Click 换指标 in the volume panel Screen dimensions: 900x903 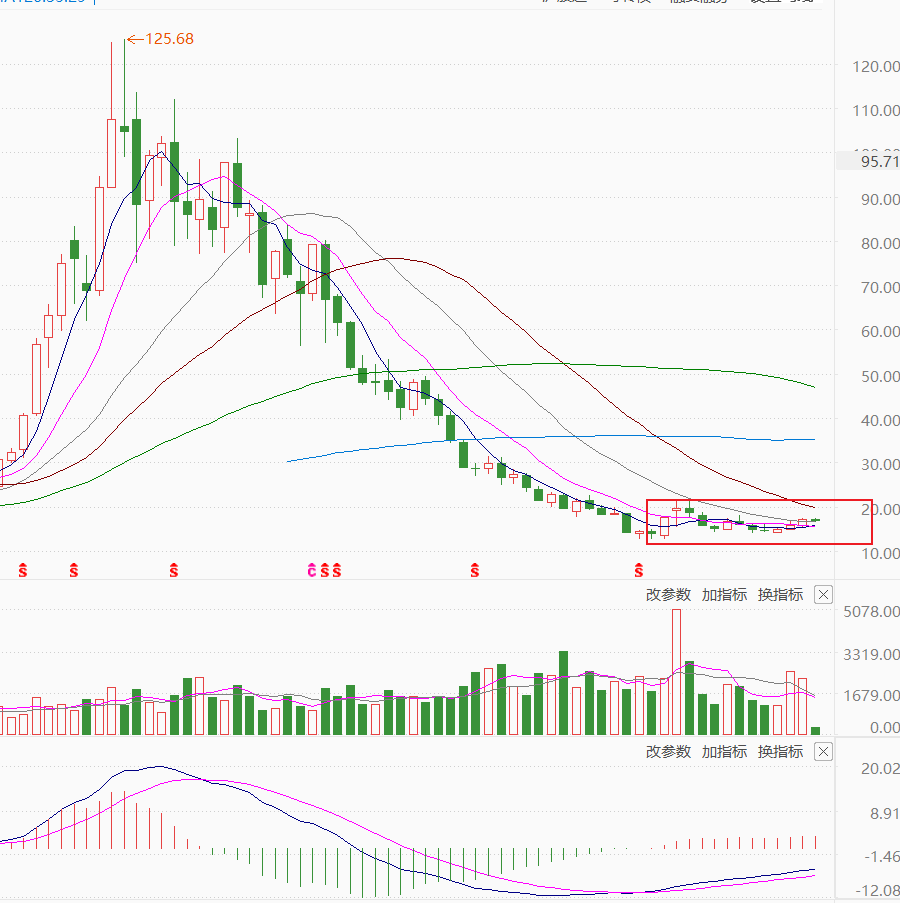click(780, 595)
